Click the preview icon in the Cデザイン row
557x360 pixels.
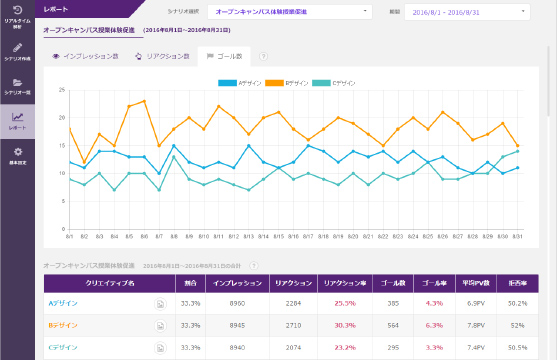160,348
